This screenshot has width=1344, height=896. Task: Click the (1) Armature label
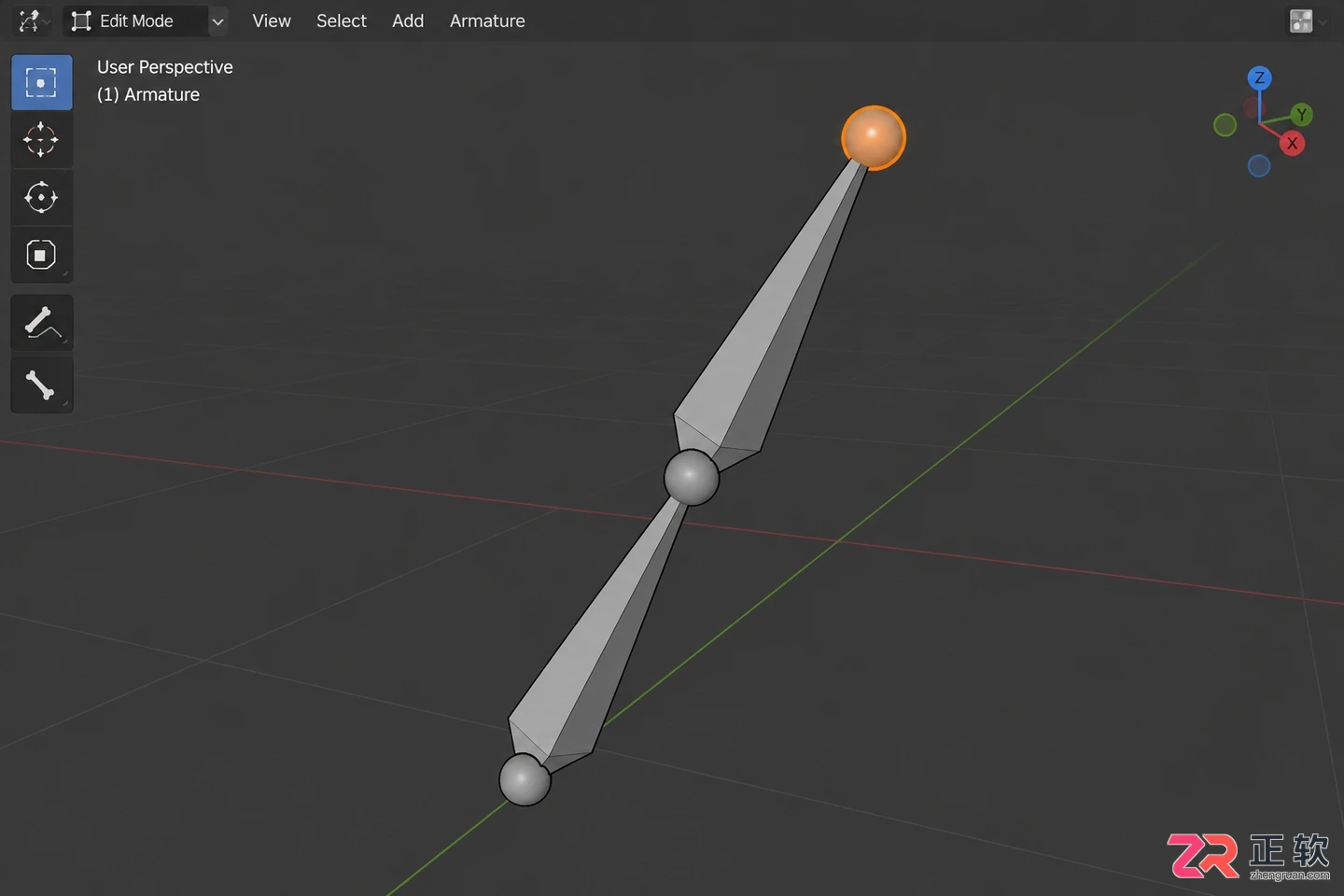(x=148, y=94)
